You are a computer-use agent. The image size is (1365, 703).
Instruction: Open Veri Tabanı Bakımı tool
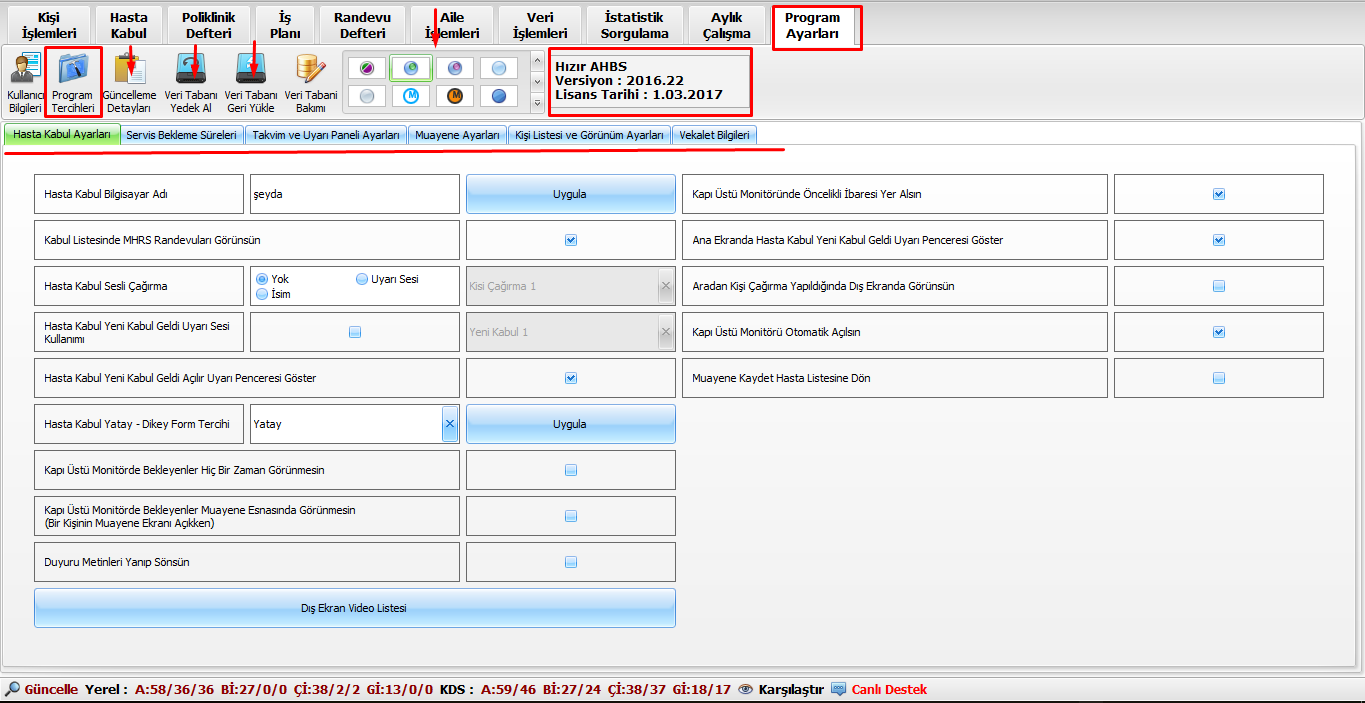(x=310, y=82)
